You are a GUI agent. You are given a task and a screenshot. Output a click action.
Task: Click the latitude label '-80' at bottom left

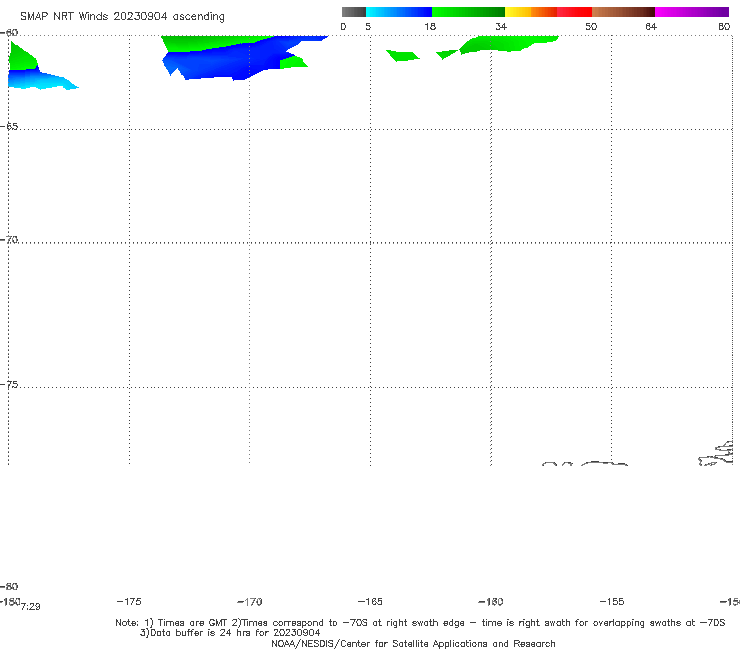pyautogui.click(x=9, y=587)
